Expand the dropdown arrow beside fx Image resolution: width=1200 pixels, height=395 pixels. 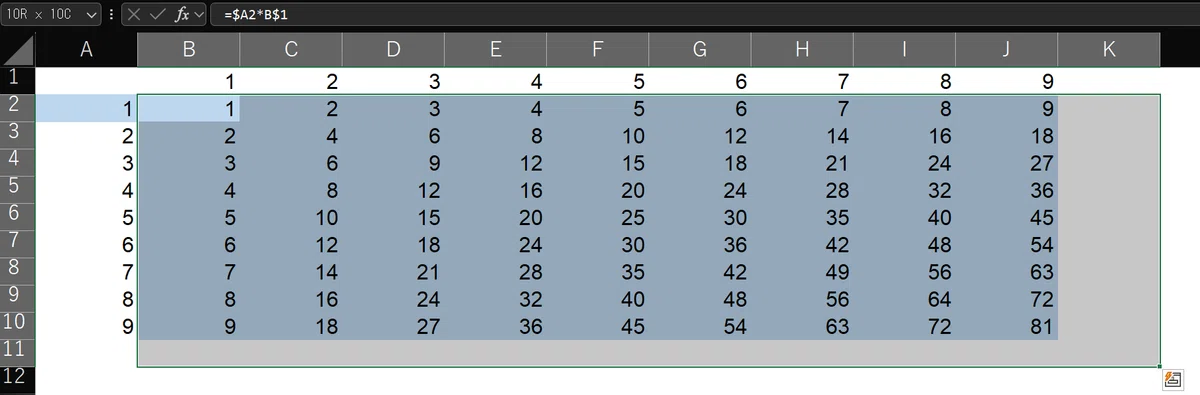(x=198, y=15)
